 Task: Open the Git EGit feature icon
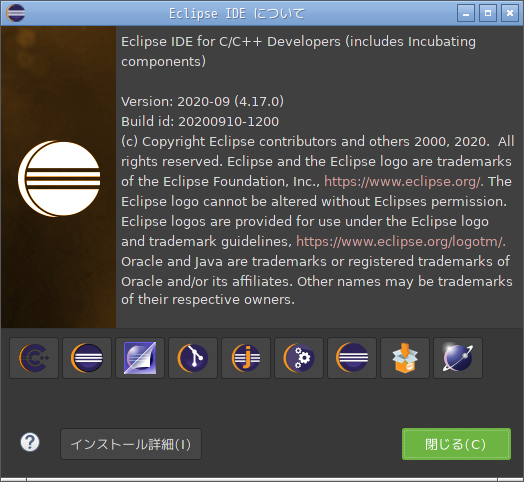click(x=193, y=358)
